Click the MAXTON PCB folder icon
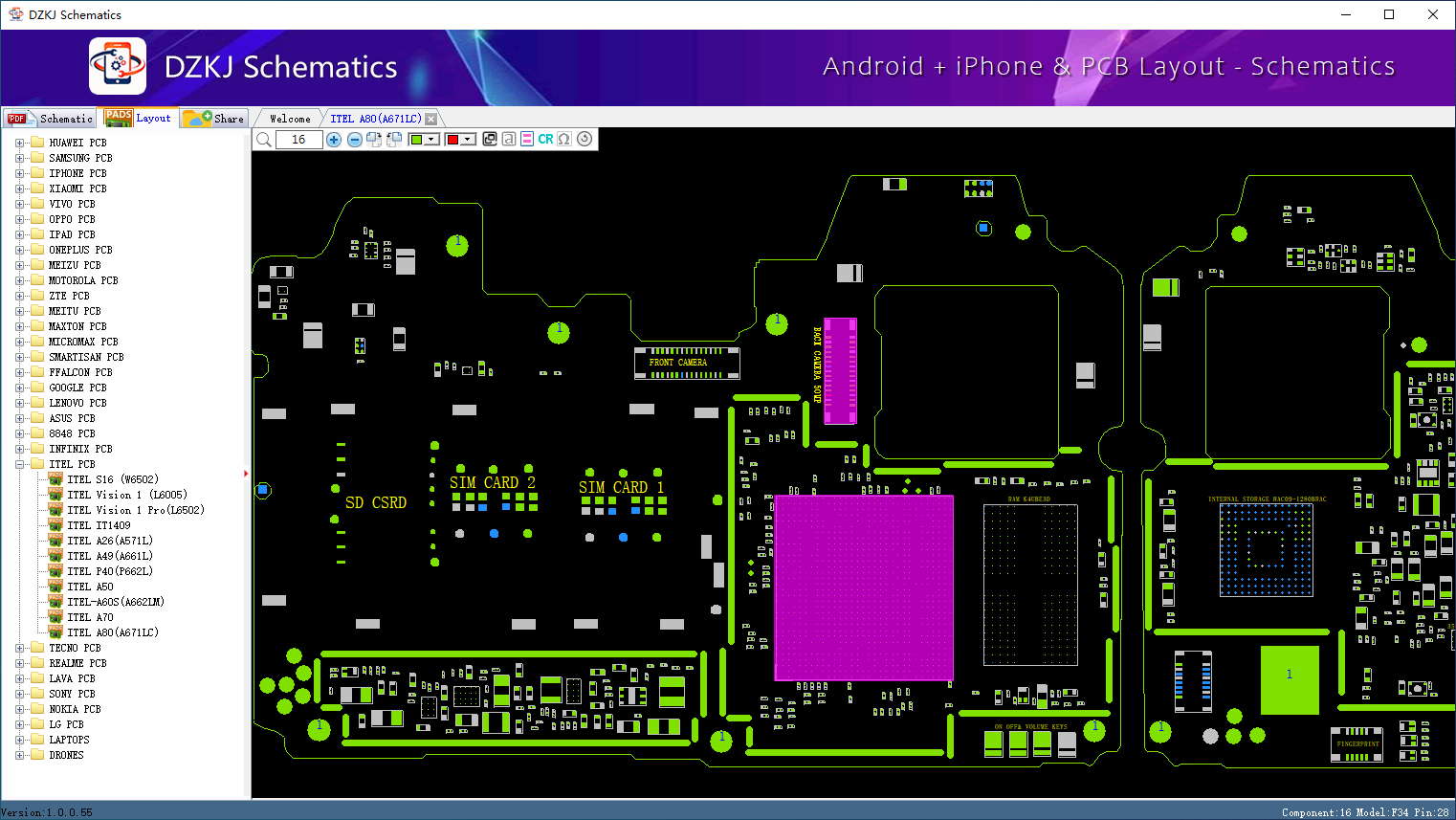Screen dimensions: 1456x820 pyautogui.click(x=37, y=326)
